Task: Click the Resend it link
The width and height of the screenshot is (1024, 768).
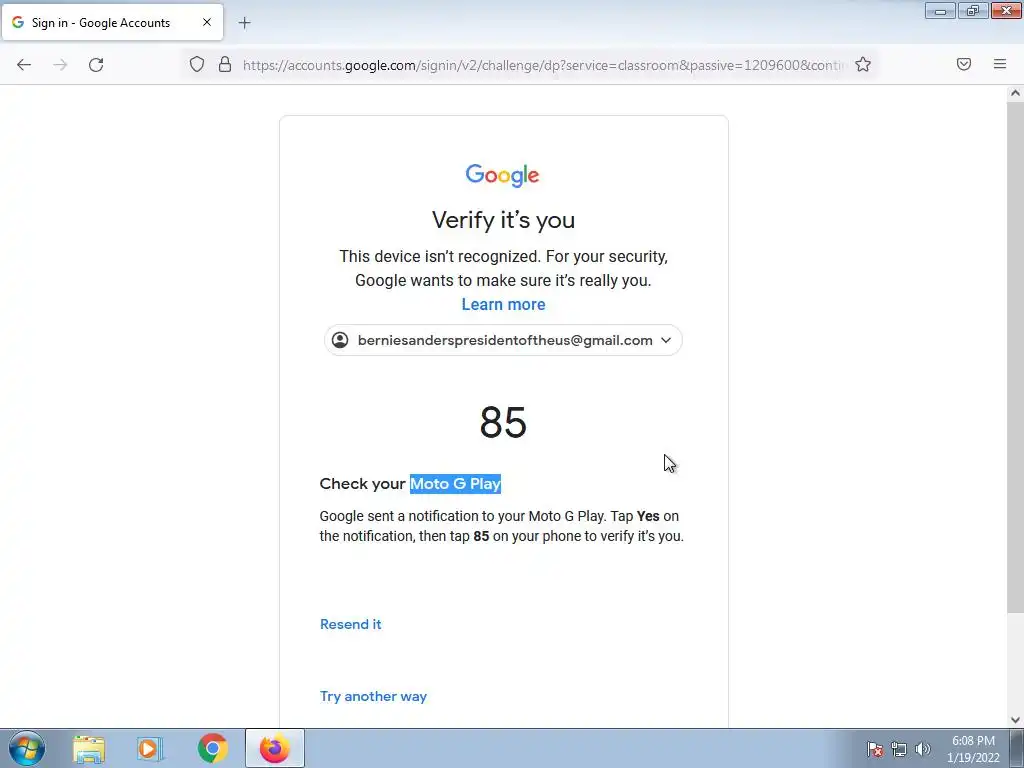Action: (351, 624)
